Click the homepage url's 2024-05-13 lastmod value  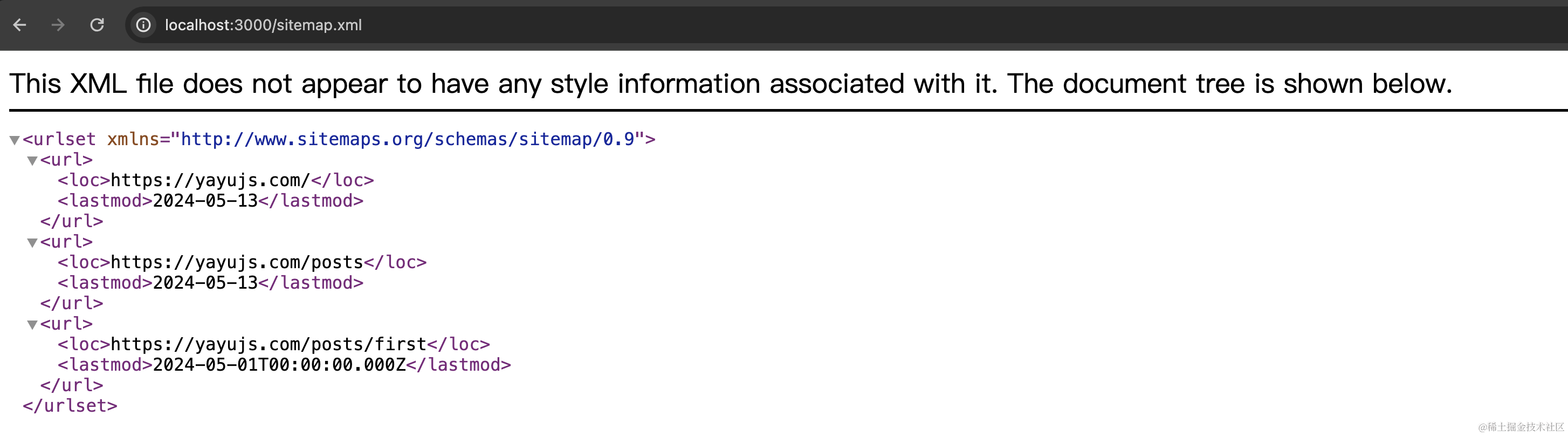point(205,201)
